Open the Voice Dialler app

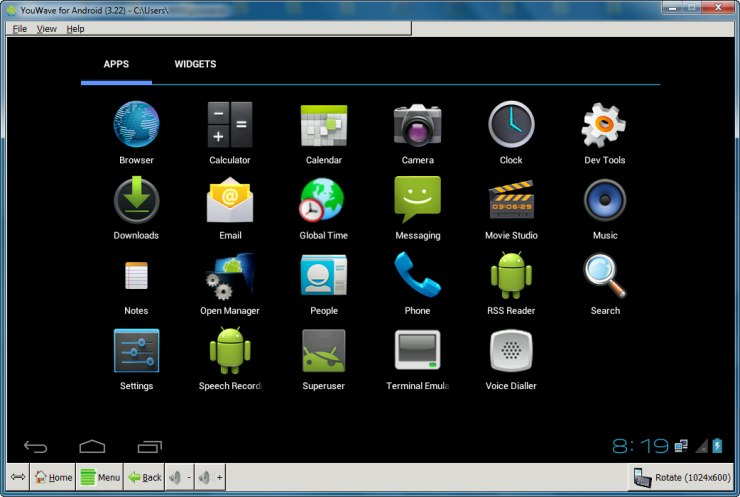coord(511,351)
